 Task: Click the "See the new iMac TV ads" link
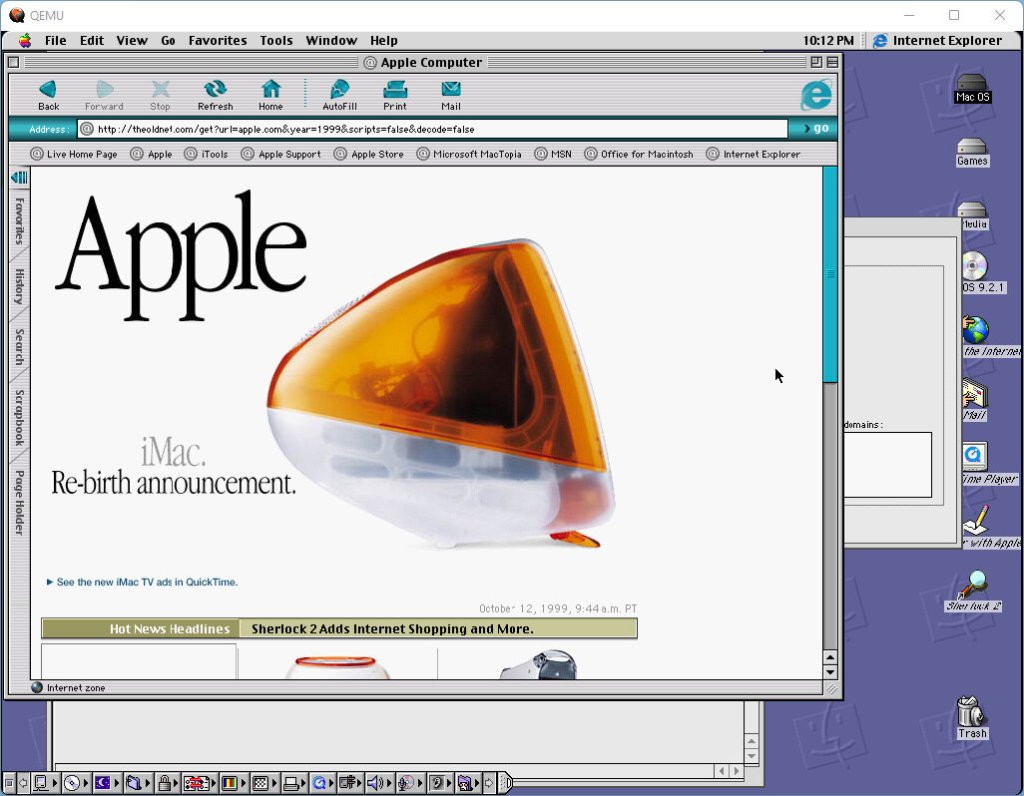(146, 582)
